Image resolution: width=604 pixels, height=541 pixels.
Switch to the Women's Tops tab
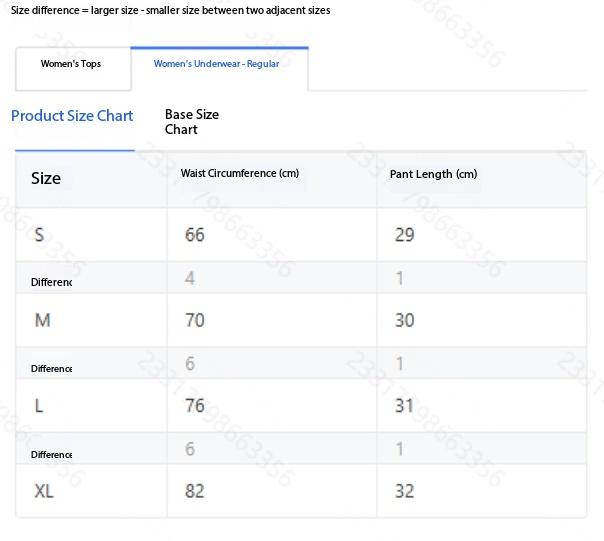[x=71, y=64]
